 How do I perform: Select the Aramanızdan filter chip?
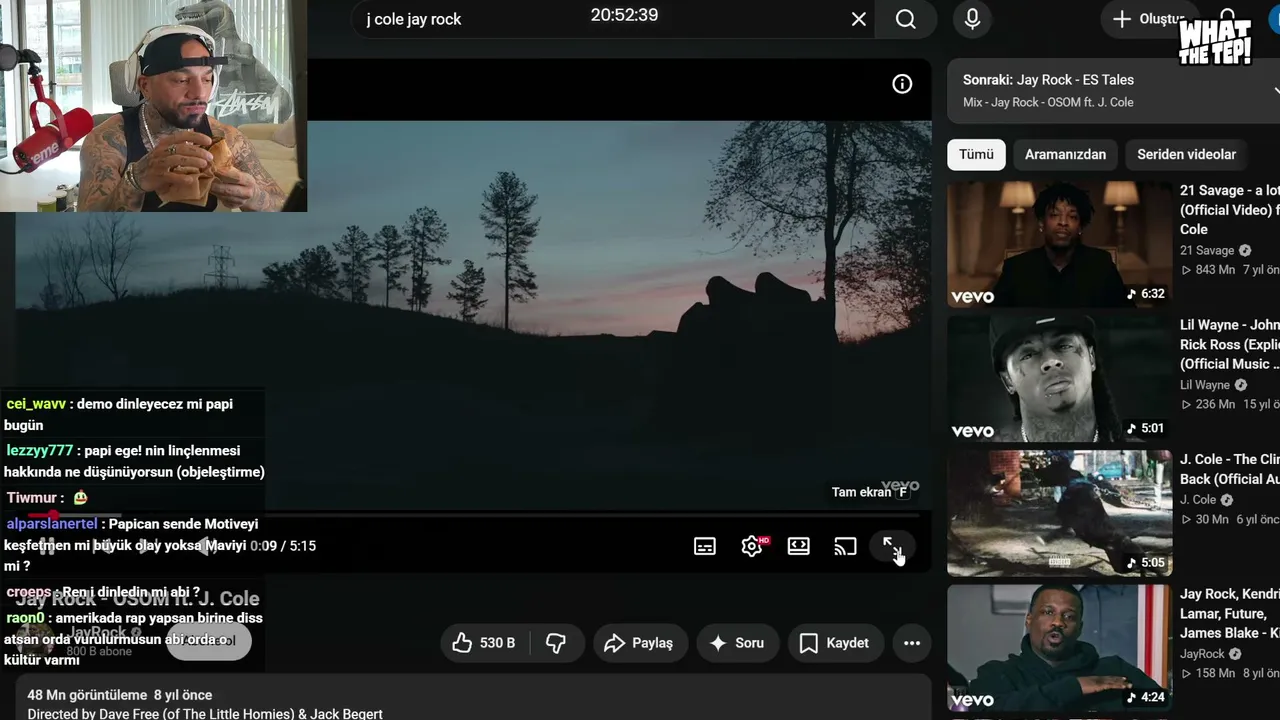(1065, 154)
